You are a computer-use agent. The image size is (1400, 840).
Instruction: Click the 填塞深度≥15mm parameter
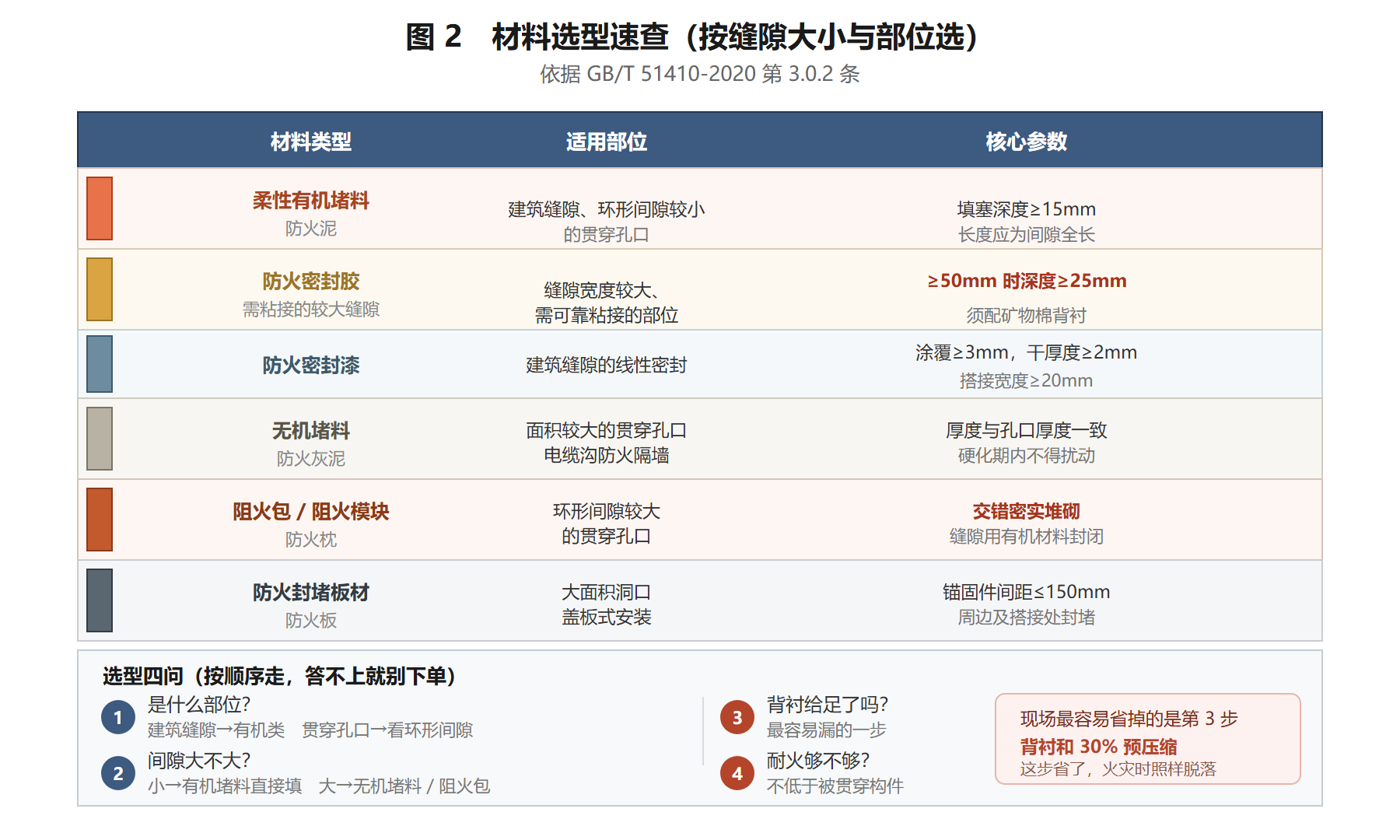pos(1027,209)
